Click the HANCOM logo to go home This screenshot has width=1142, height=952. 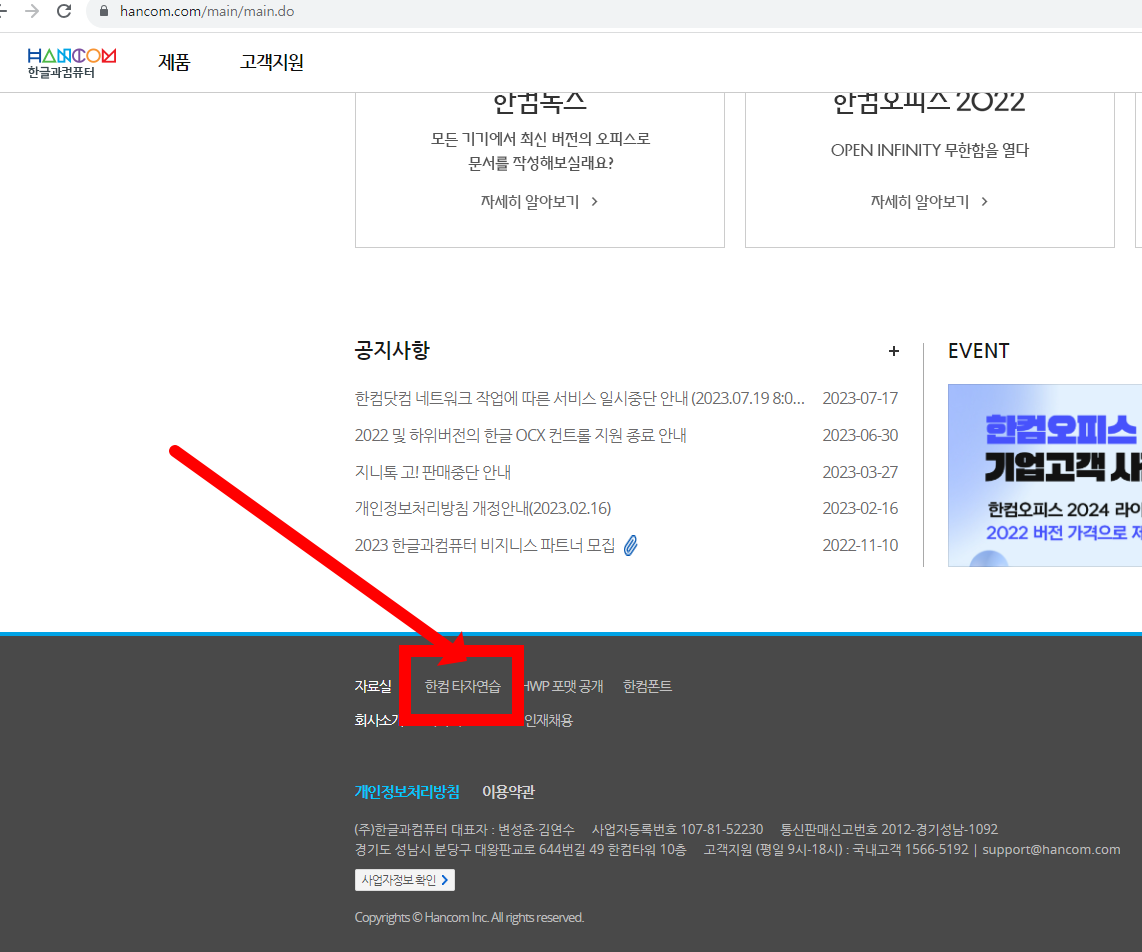(70, 62)
